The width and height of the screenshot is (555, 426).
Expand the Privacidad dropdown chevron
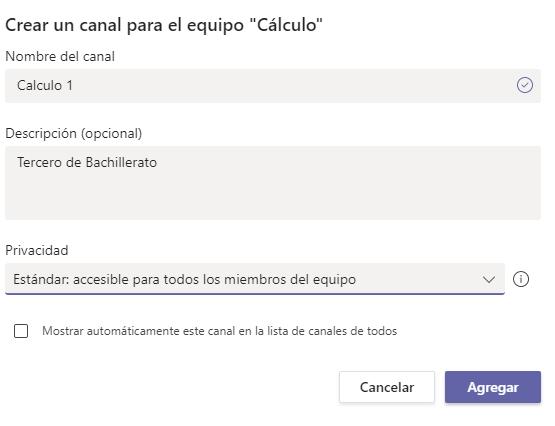point(488,280)
